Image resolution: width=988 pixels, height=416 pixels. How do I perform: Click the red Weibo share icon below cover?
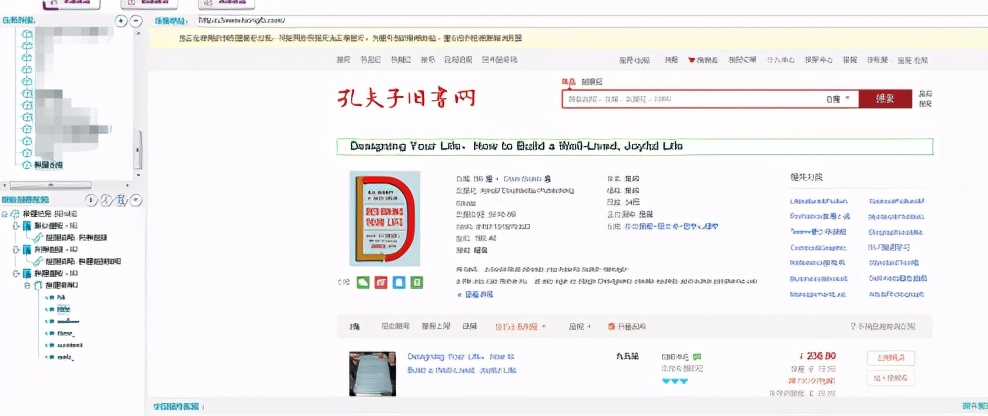381,282
